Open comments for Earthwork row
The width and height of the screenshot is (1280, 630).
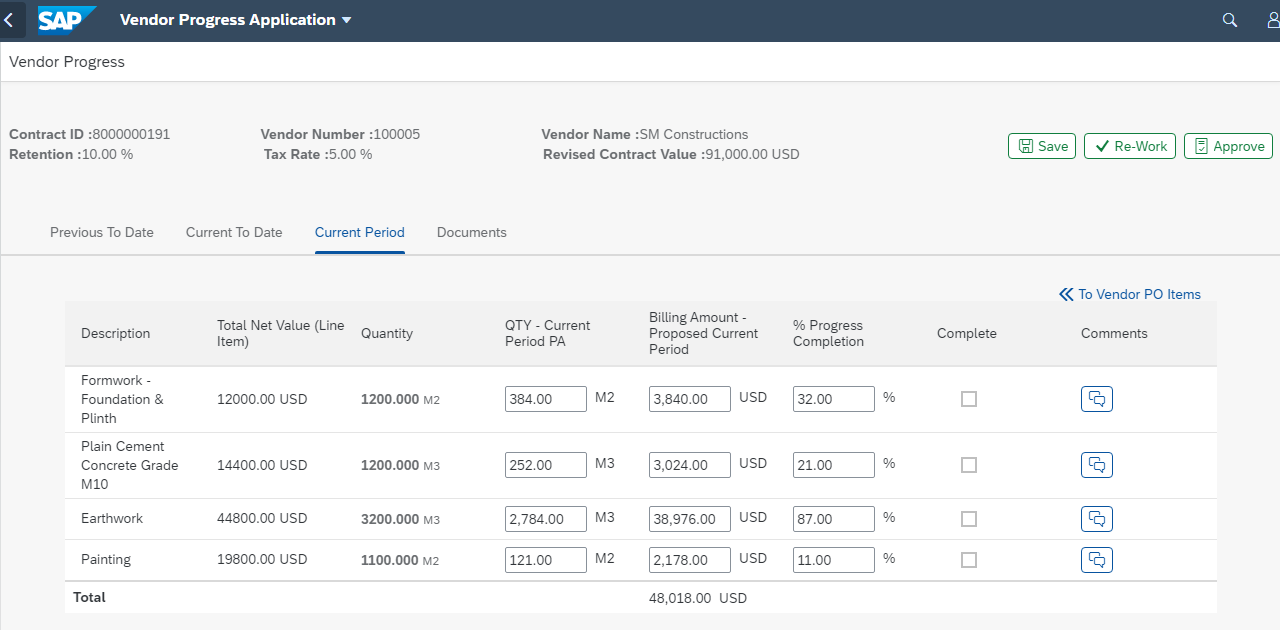click(x=1096, y=519)
